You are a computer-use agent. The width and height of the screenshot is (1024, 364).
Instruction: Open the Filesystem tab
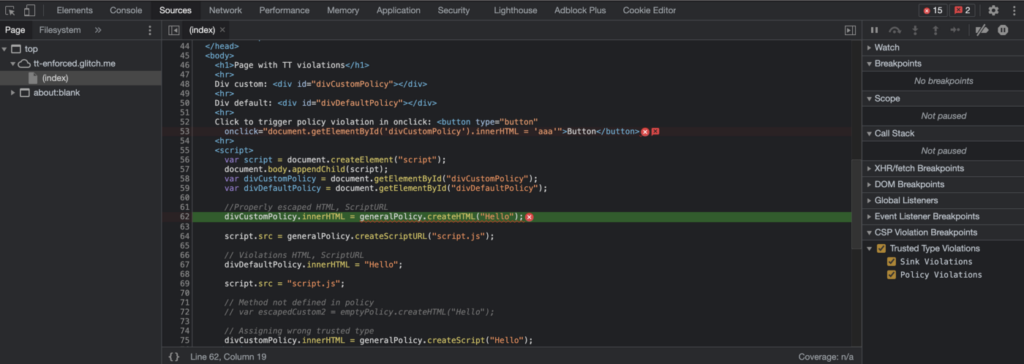pyautogui.click(x=59, y=30)
